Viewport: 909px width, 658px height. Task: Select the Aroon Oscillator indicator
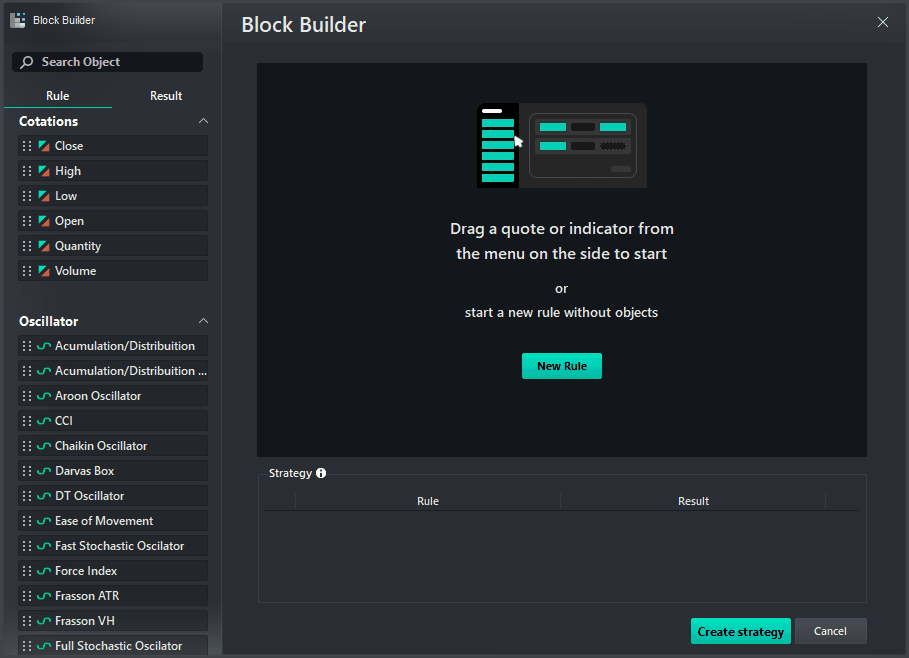tap(113, 396)
